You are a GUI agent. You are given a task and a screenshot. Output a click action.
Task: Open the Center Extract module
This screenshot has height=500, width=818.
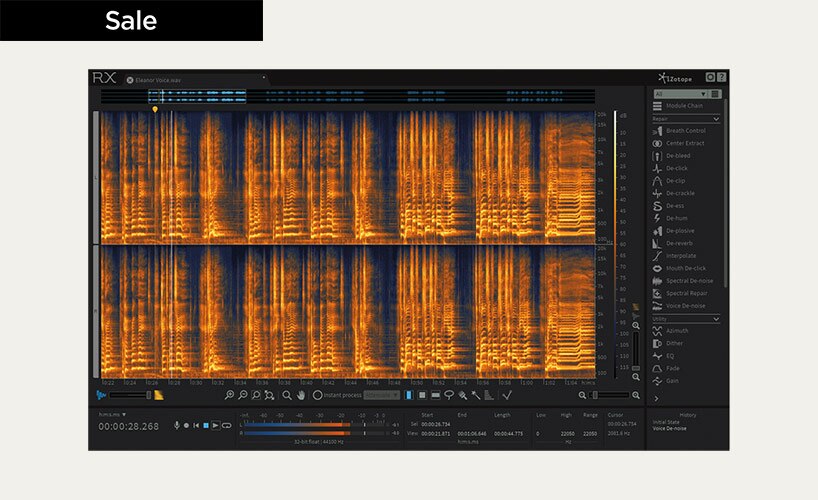click(x=678, y=143)
